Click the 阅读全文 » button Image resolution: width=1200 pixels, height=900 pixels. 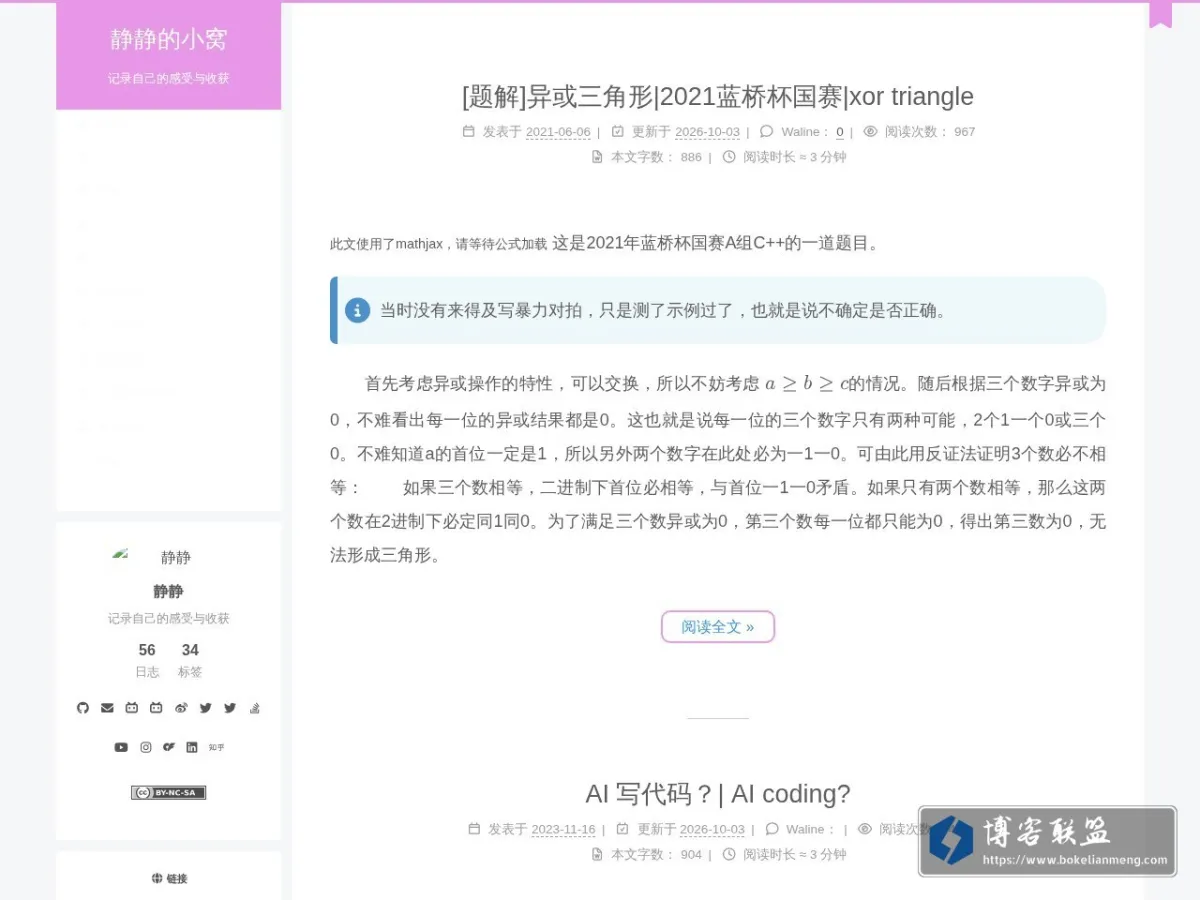pyautogui.click(x=718, y=627)
